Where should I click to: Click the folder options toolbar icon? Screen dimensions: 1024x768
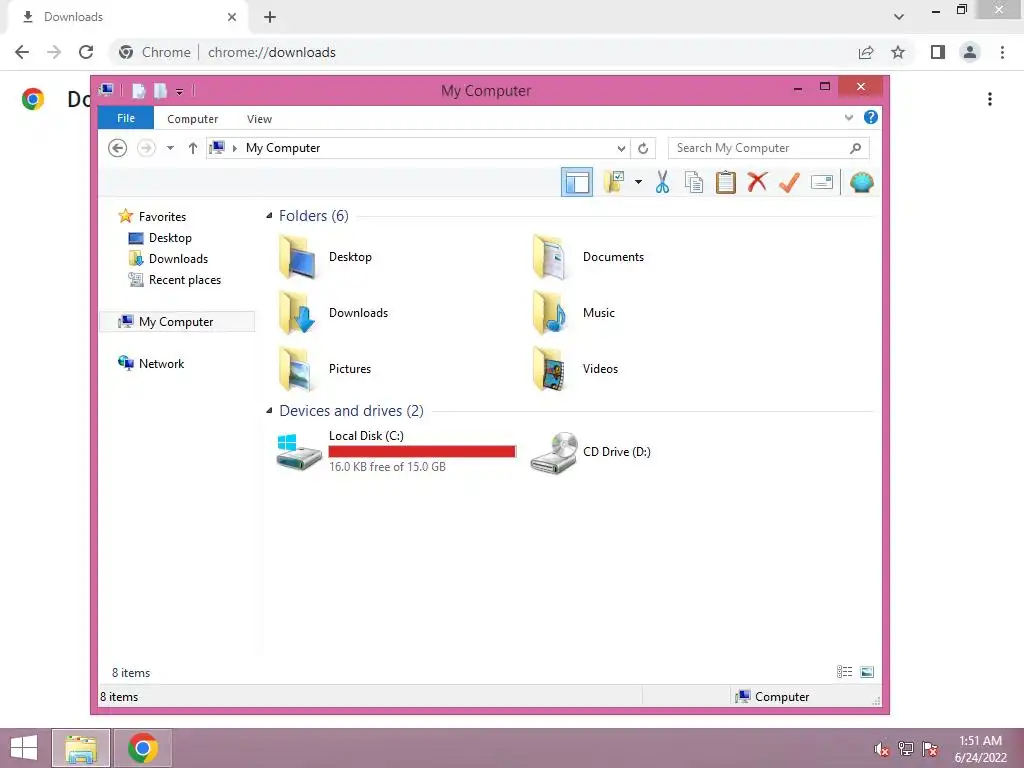point(614,182)
